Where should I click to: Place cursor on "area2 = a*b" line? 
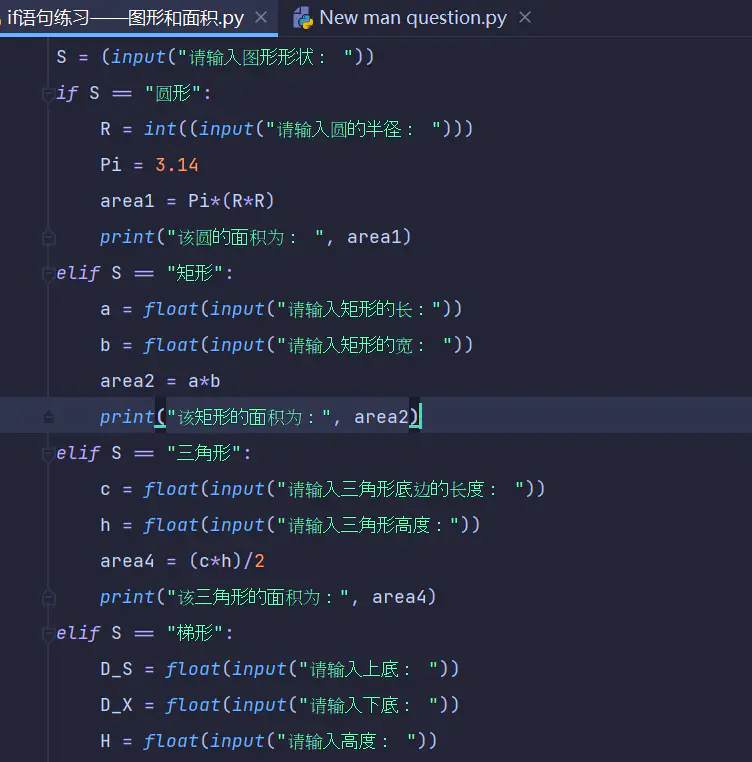[x=160, y=381]
